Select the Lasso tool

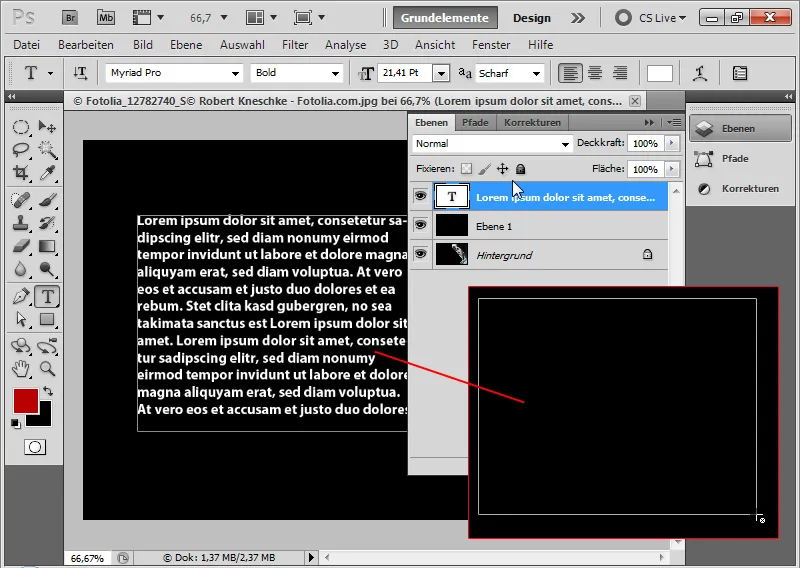point(21,150)
